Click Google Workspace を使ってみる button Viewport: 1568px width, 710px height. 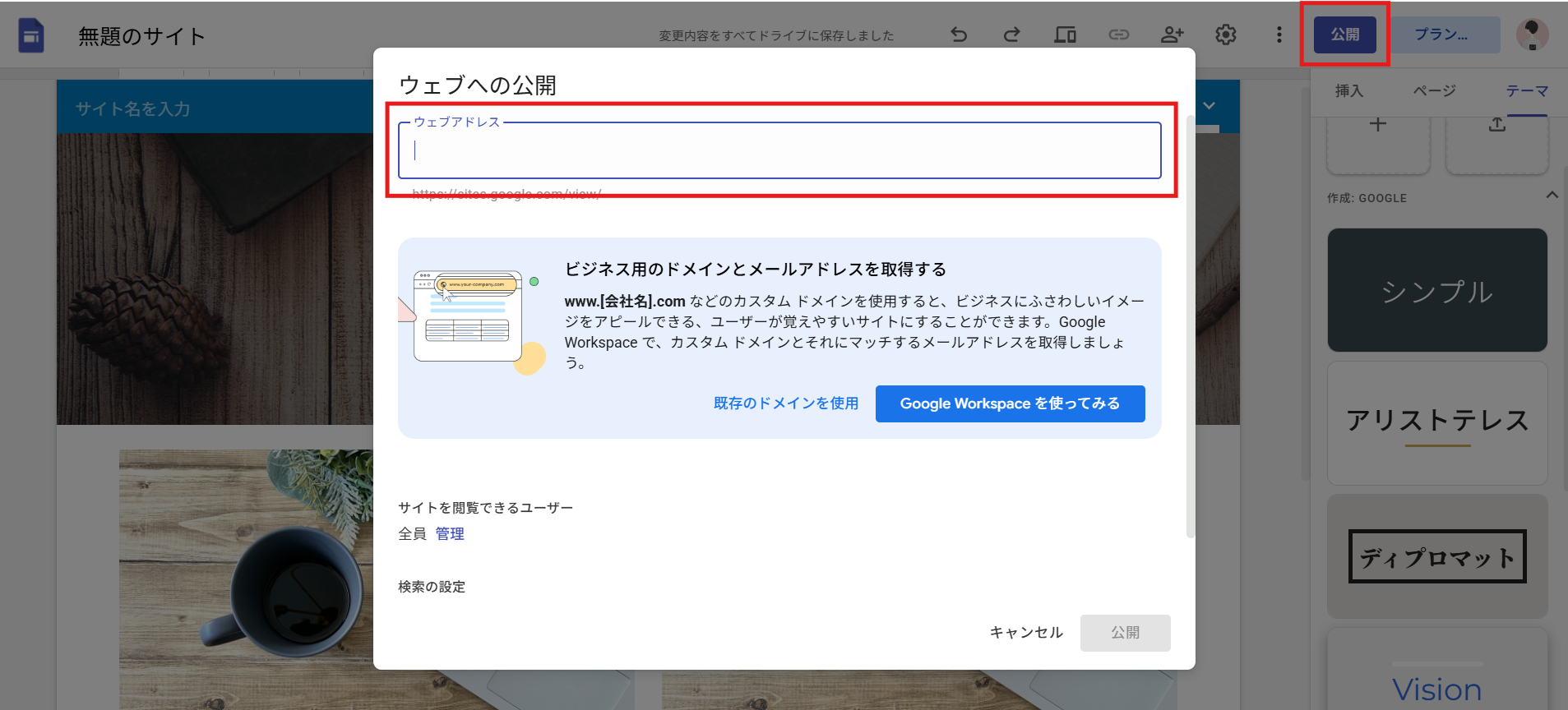pyautogui.click(x=1010, y=403)
